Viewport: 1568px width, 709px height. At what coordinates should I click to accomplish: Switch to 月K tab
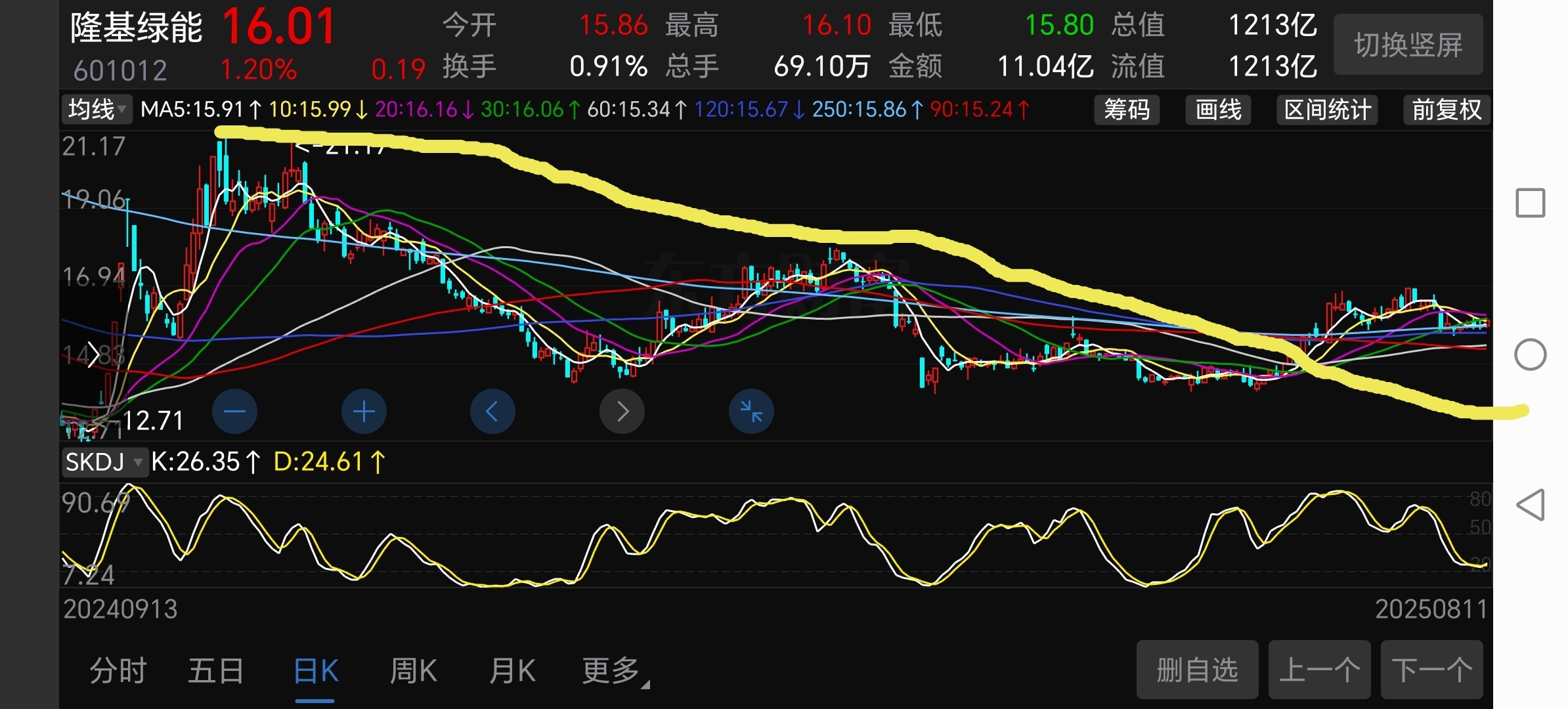(512, 671)
